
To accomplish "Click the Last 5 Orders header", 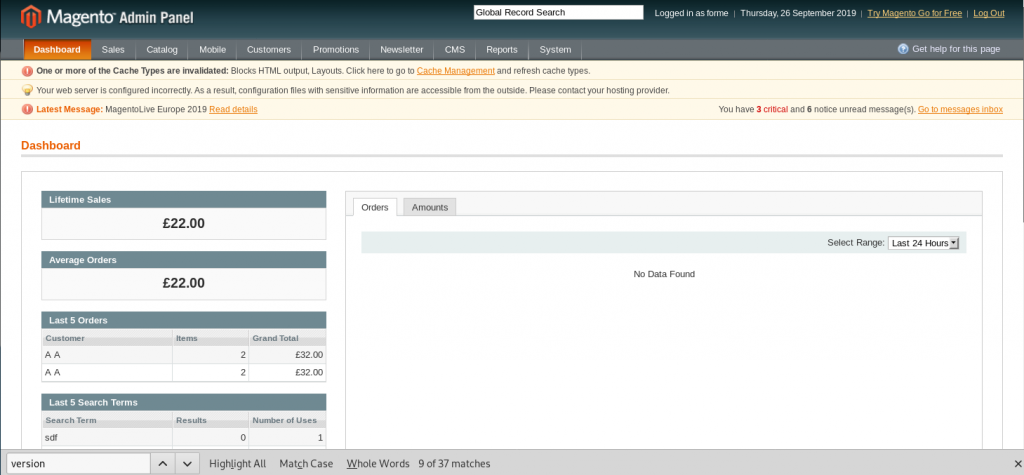I will click(x=184, y=320).
